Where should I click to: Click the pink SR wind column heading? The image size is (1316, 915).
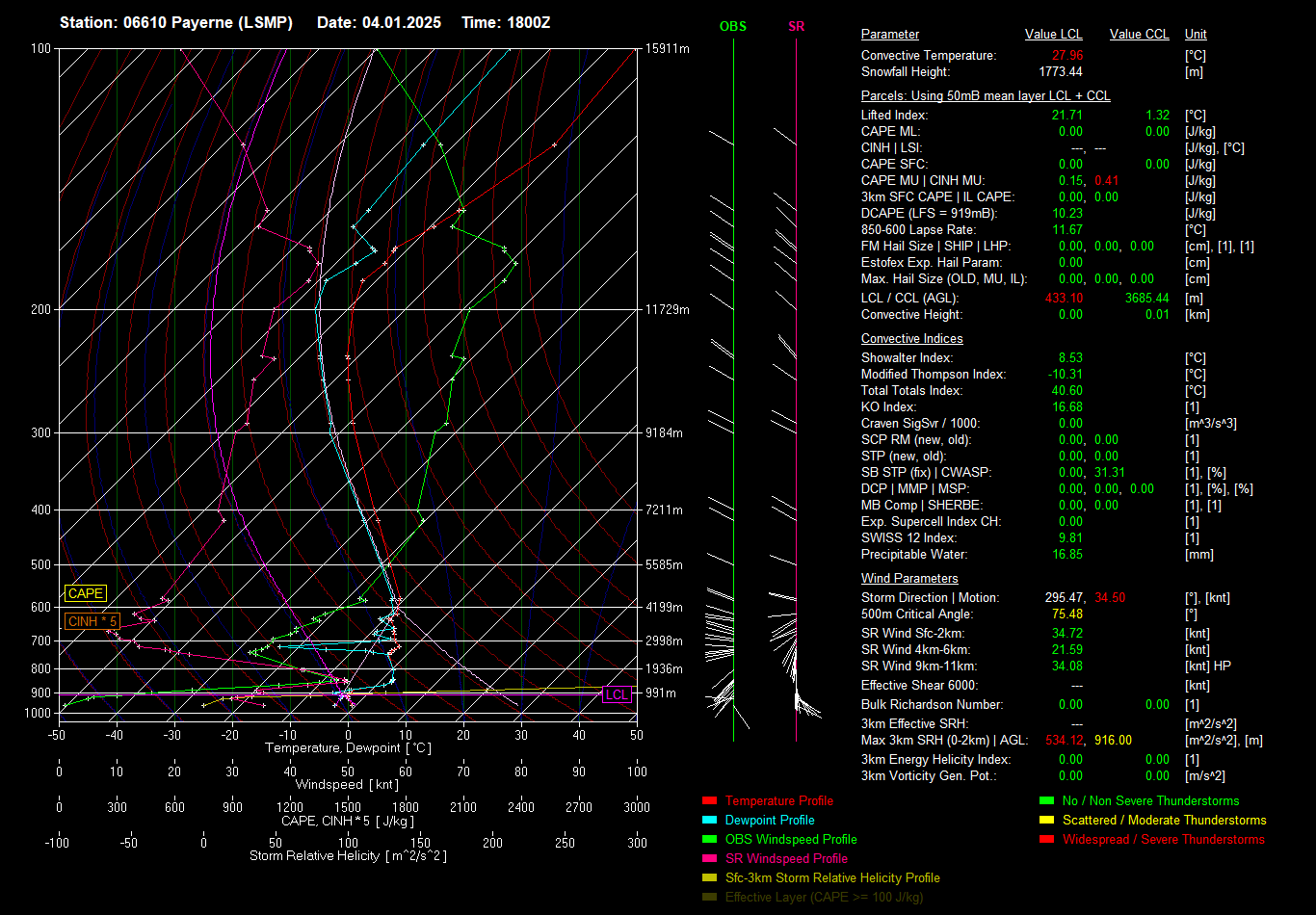pyautogui.click(x=796, y=26)
